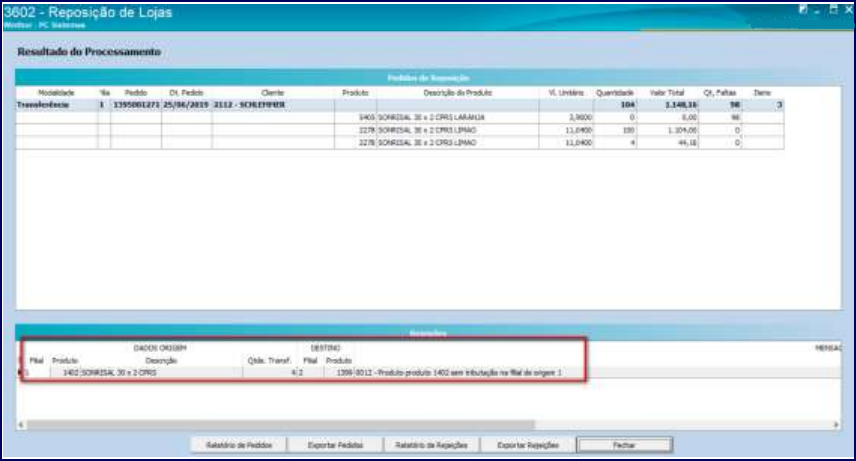Open the Relatório de Rejeições report
This screenshot has width=856, height=461.
[x=431, y=445]
